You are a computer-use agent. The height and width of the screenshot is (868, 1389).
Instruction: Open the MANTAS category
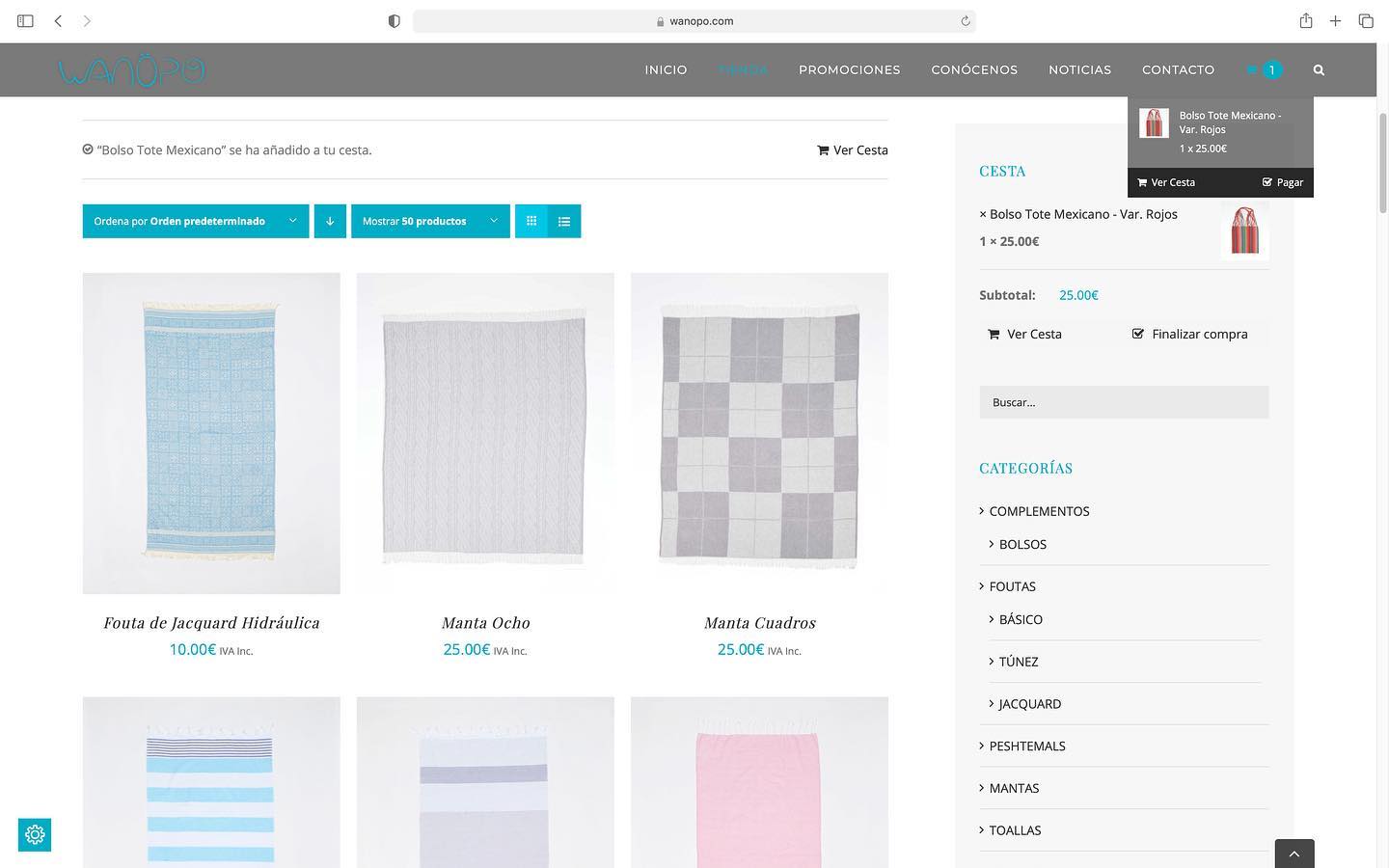point(1014,788)
